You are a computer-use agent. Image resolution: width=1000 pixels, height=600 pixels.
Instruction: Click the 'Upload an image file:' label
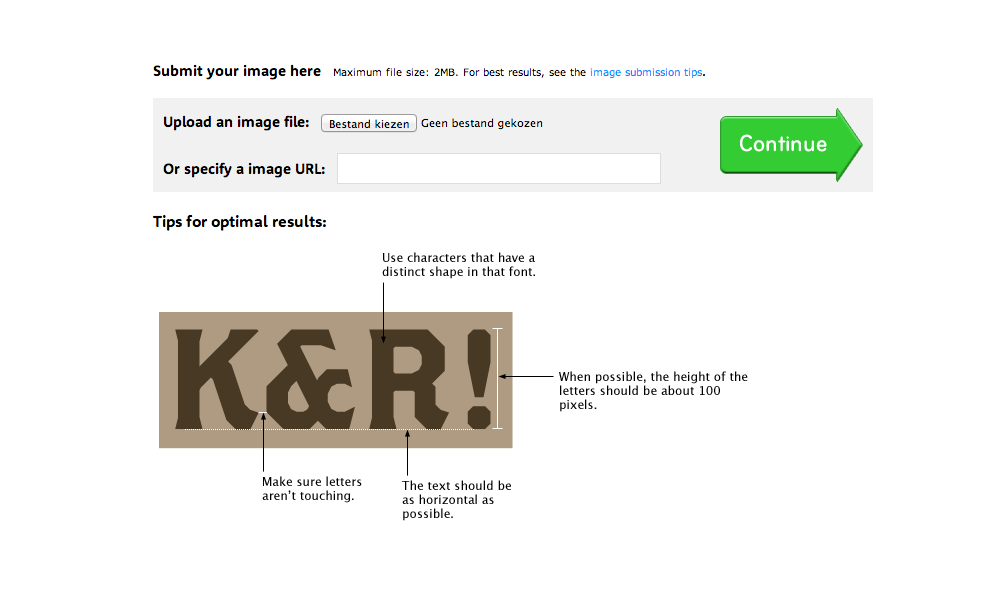point(236,122)
